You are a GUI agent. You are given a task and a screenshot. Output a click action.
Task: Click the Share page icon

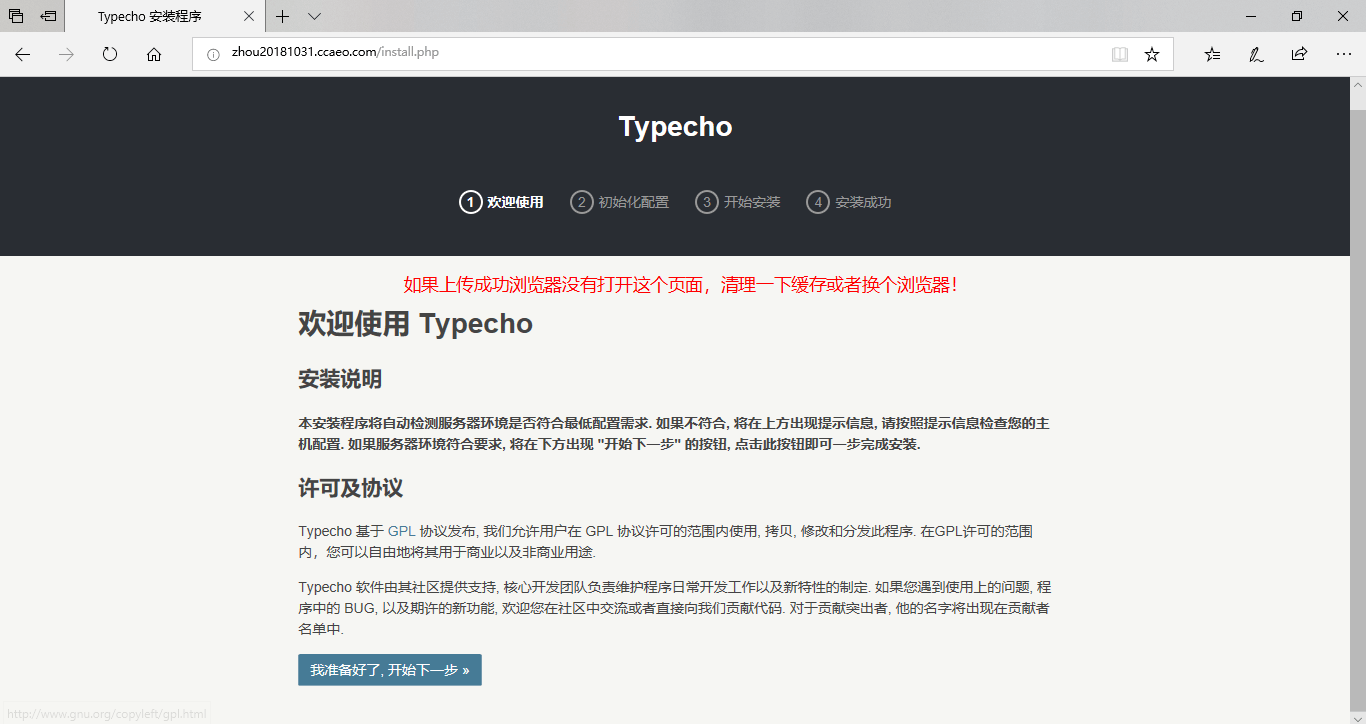click(x=1299, y=54)
